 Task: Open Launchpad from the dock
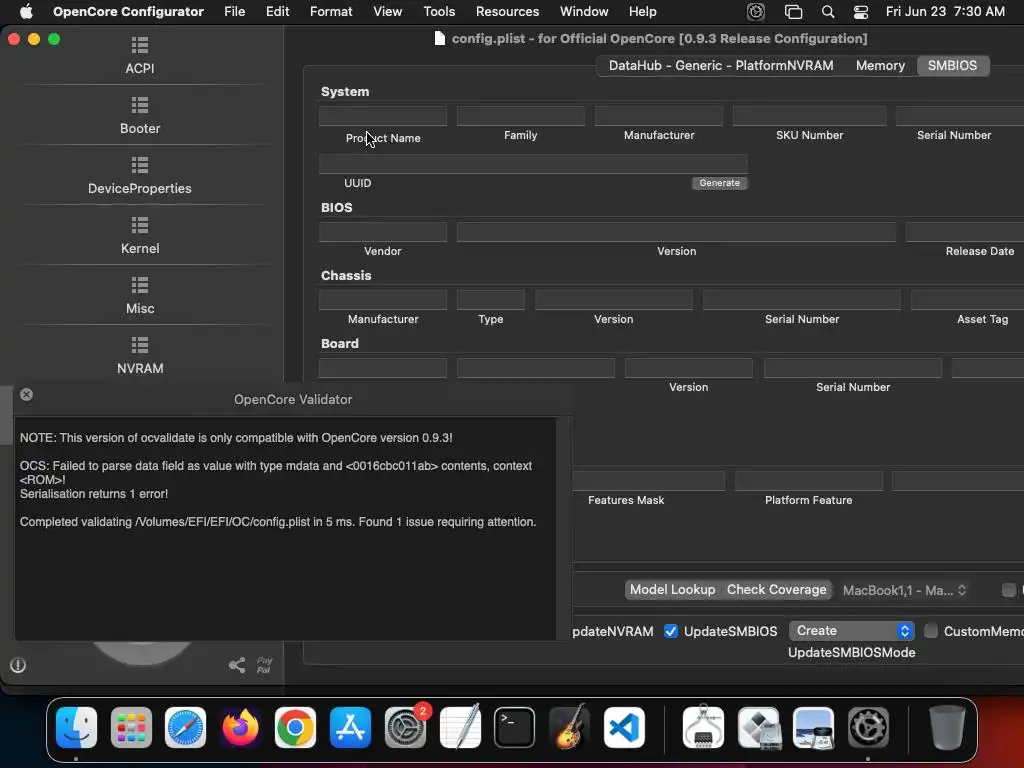(x=131, y=727)
